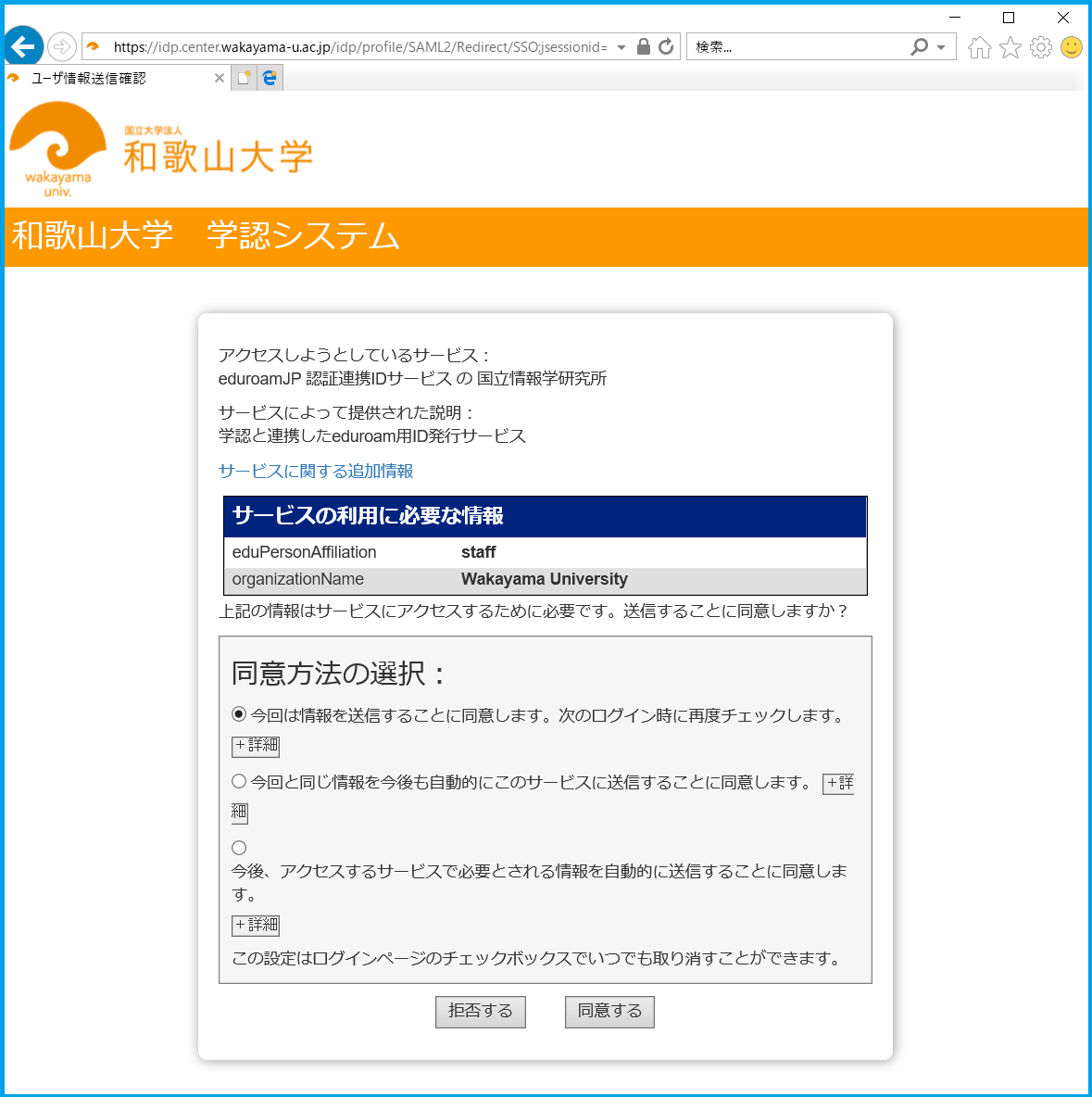Click the organizationName attribute label
The image size is (1092, 1097).
pyautogui.click(x=298, y=579)
